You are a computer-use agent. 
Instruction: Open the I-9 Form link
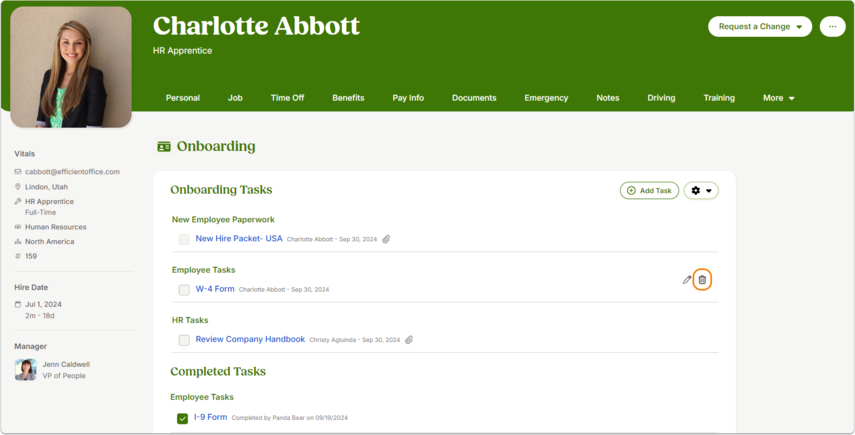tap(210, 417)
